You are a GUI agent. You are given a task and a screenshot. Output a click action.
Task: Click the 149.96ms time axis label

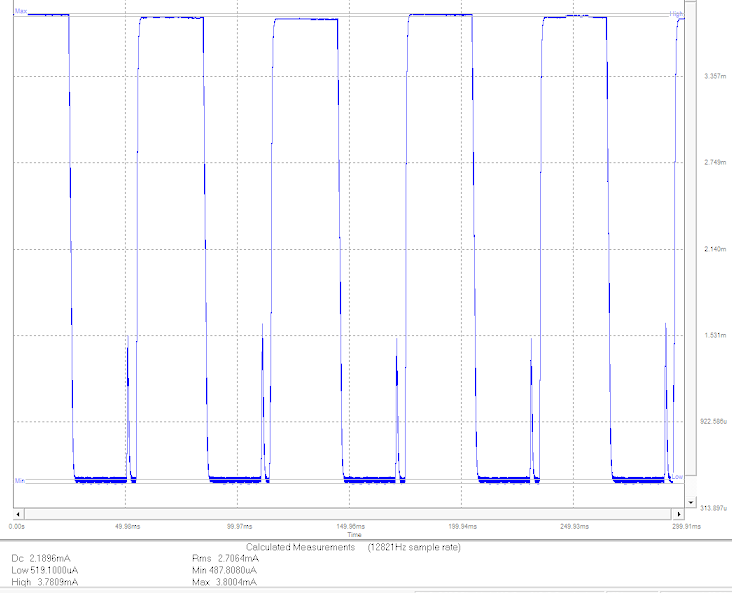[x=351, y=526]
